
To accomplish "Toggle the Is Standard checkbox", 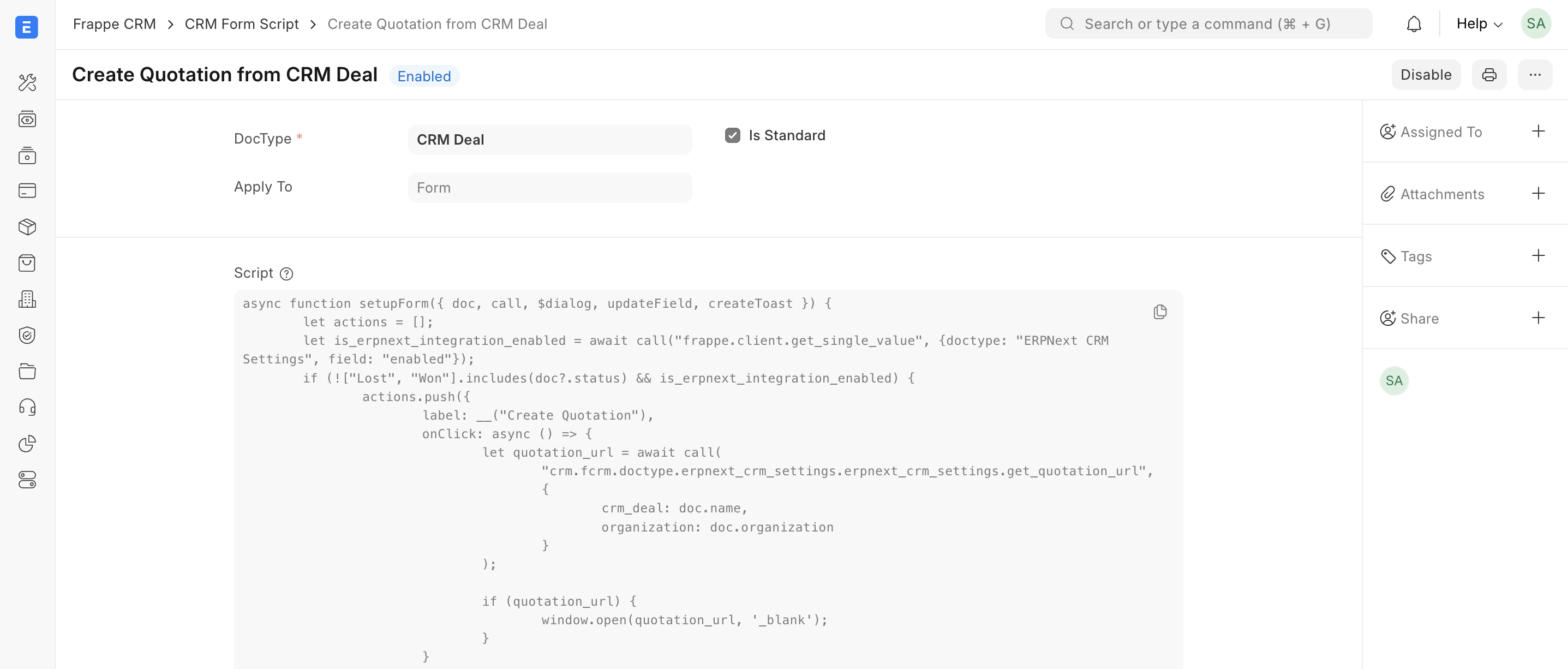I will click(732, 135).
